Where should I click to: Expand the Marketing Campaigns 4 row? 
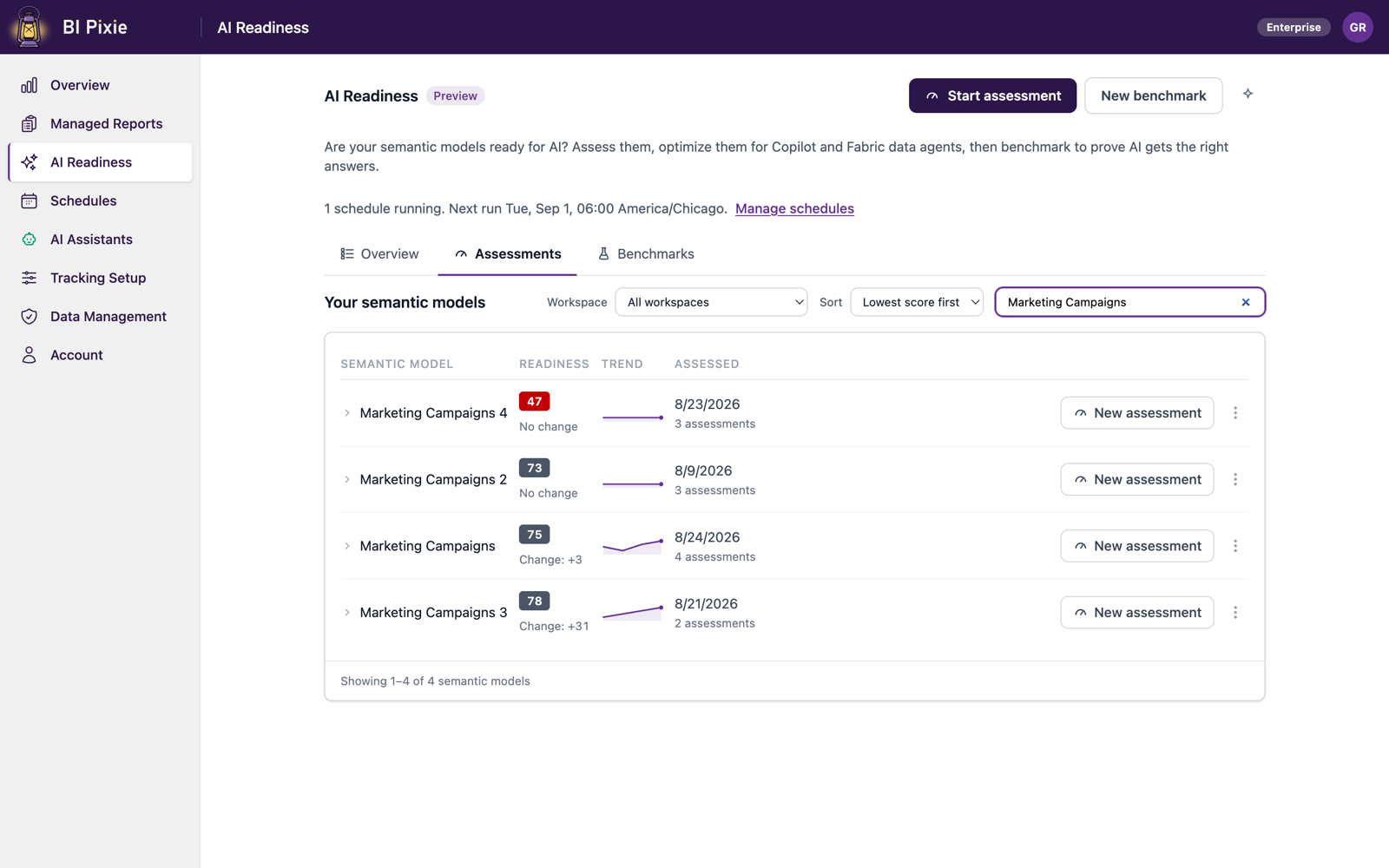(x=347, y=413)
